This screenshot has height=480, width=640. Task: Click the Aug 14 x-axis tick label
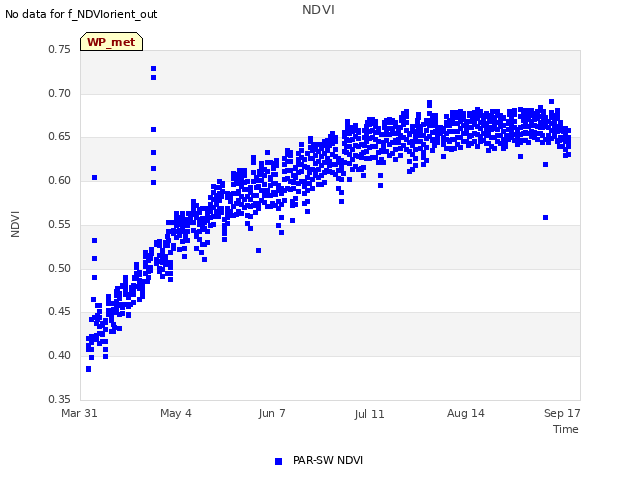[x=465, y=413]
